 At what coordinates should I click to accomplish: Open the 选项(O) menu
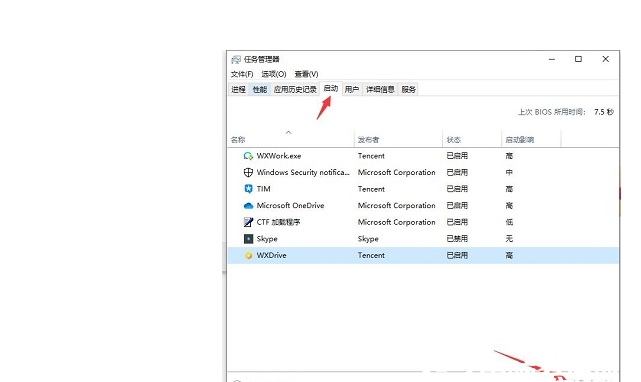[274, 74]
